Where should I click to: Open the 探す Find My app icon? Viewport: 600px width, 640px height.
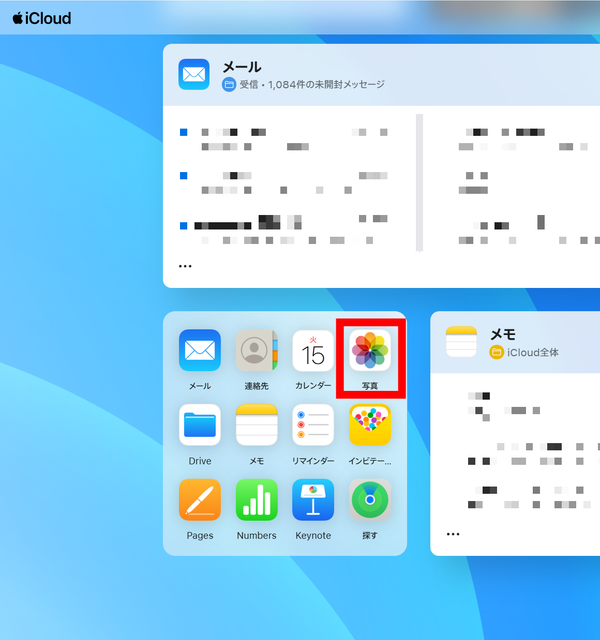pos(370,500)
